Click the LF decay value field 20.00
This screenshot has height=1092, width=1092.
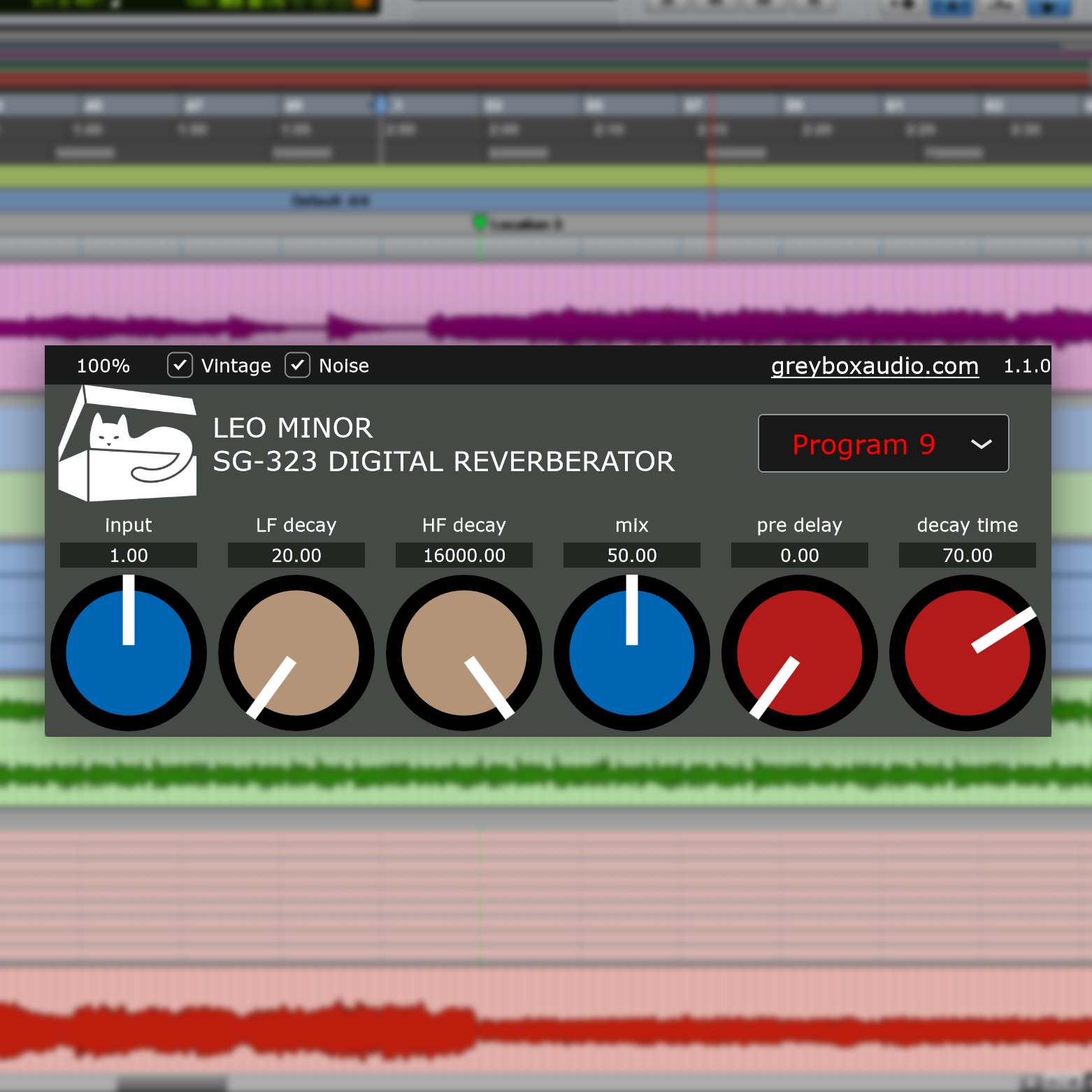[296, 555]
